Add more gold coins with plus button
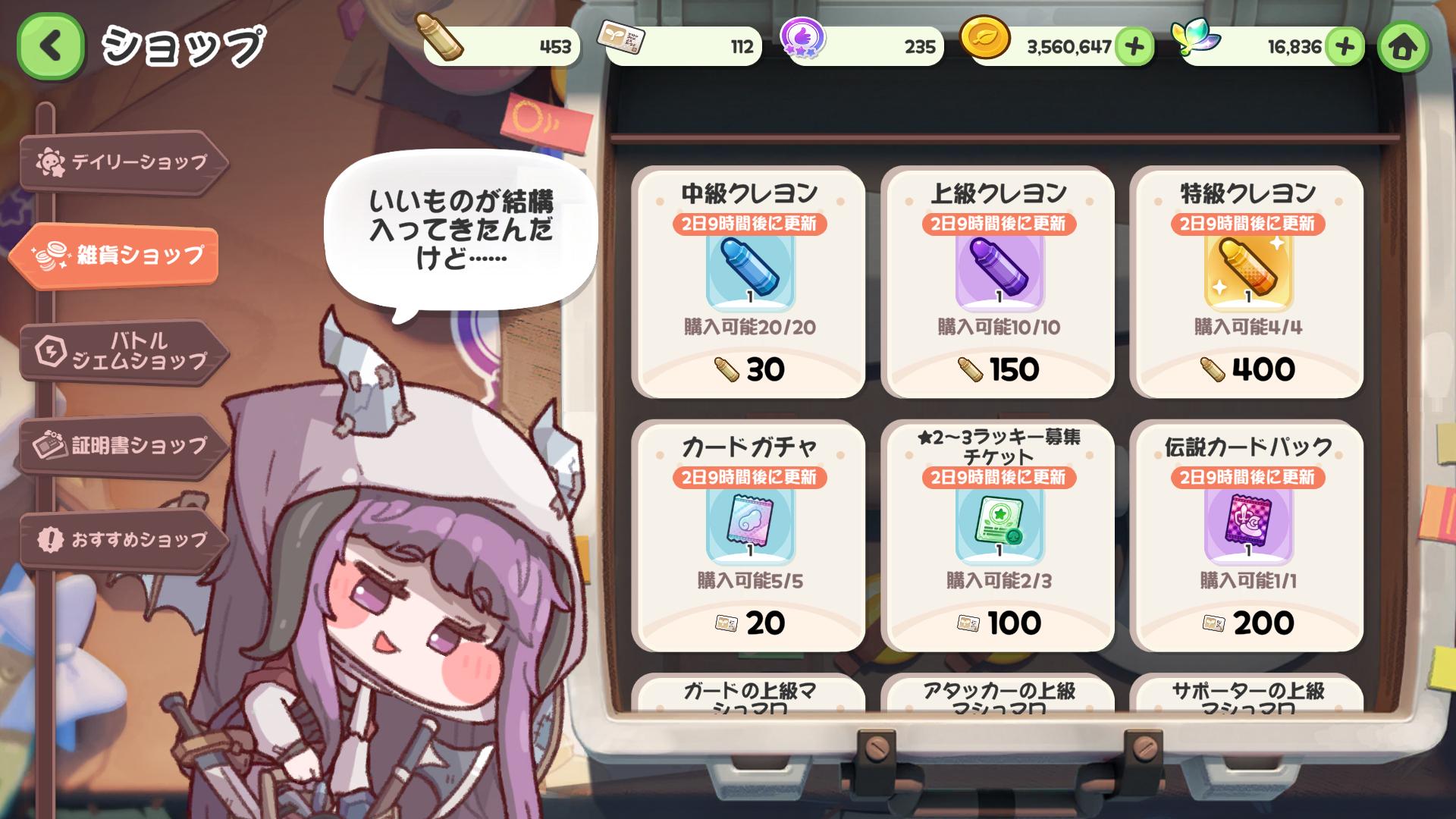The width and height of the screenshot is (1456, 819). [x=1134, y=47]
